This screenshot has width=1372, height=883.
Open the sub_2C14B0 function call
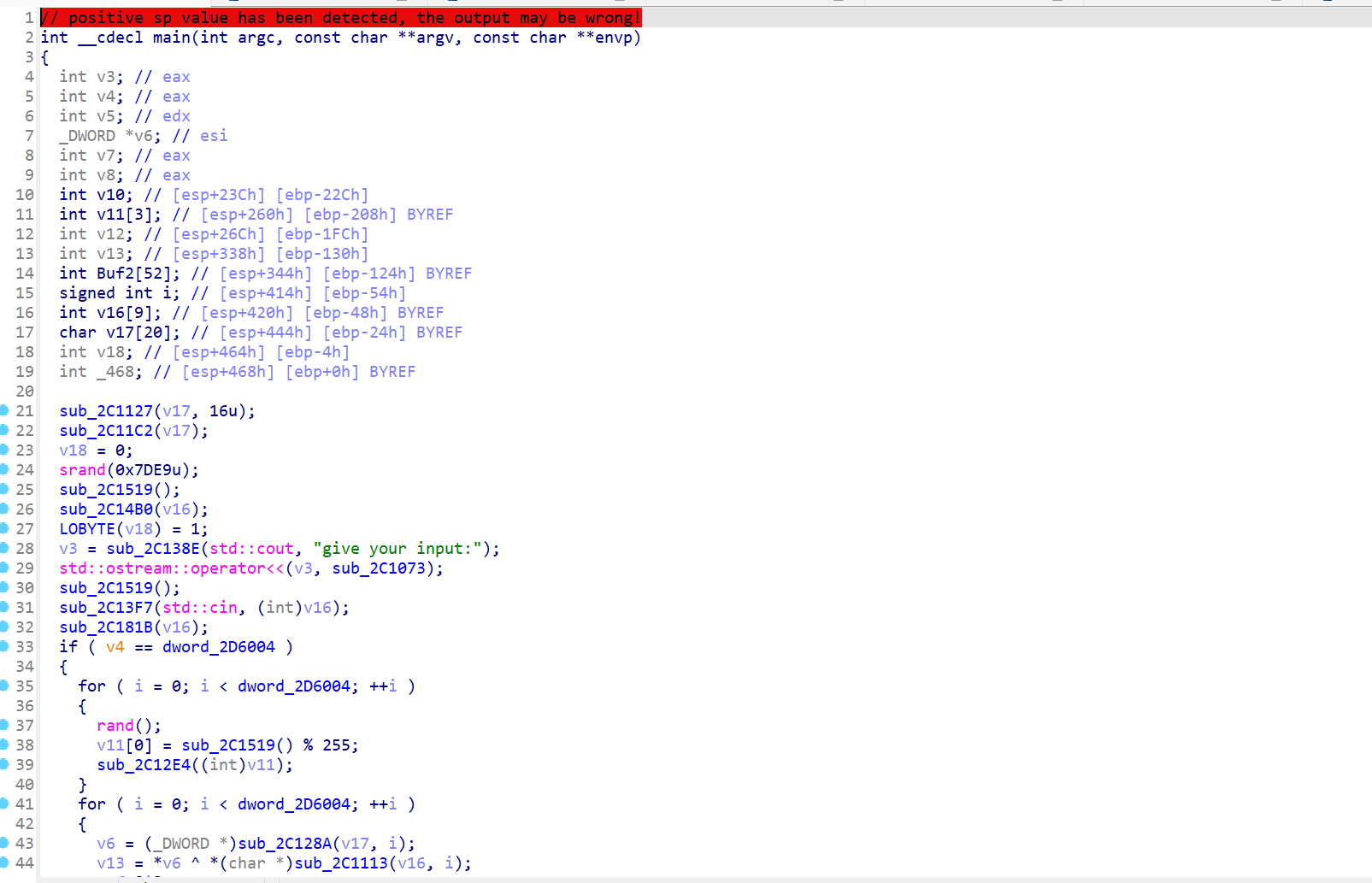[106, 509]
